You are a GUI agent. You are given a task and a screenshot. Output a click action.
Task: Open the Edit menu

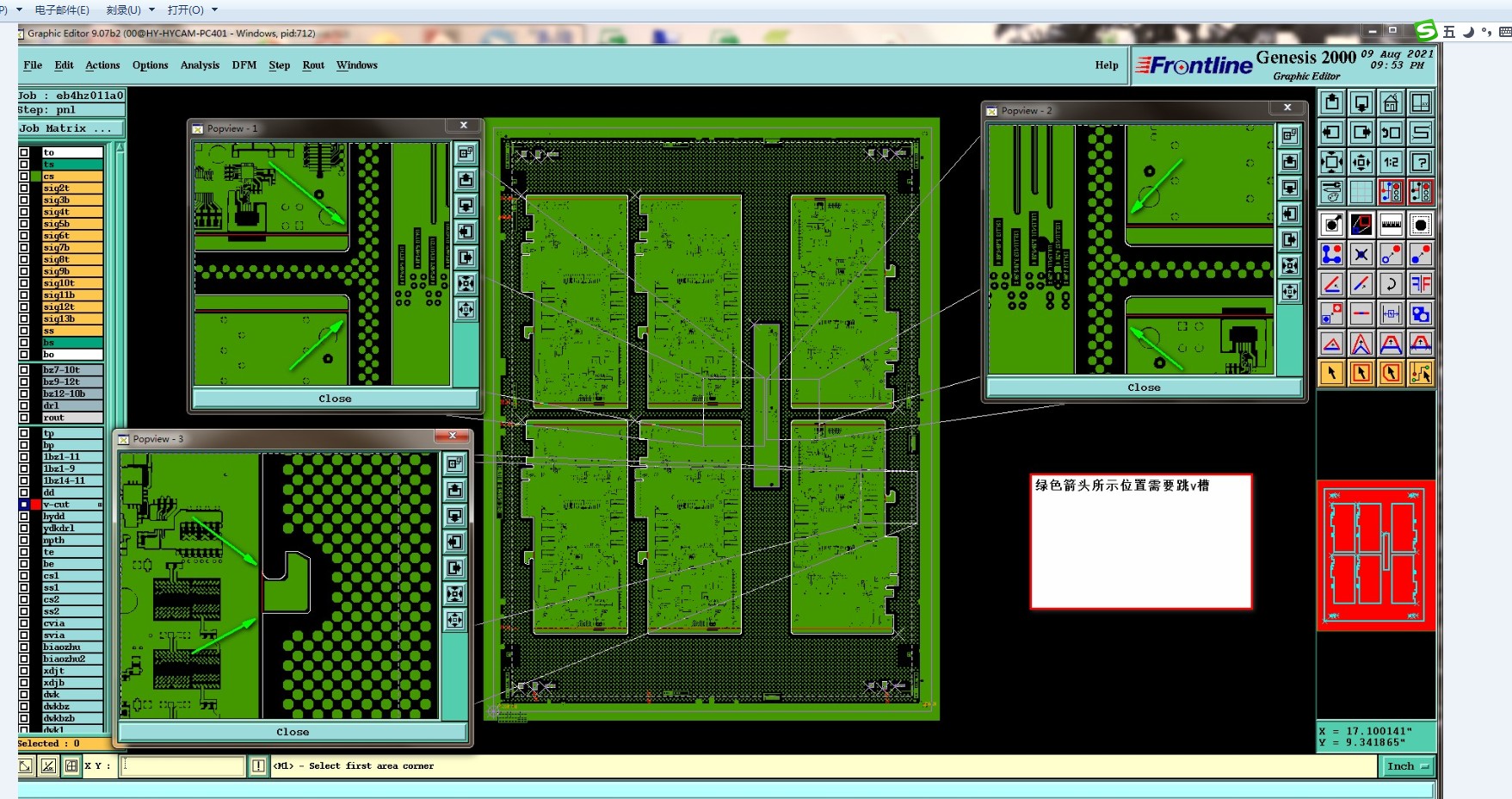pyautogui.click(x=64, y=65)
